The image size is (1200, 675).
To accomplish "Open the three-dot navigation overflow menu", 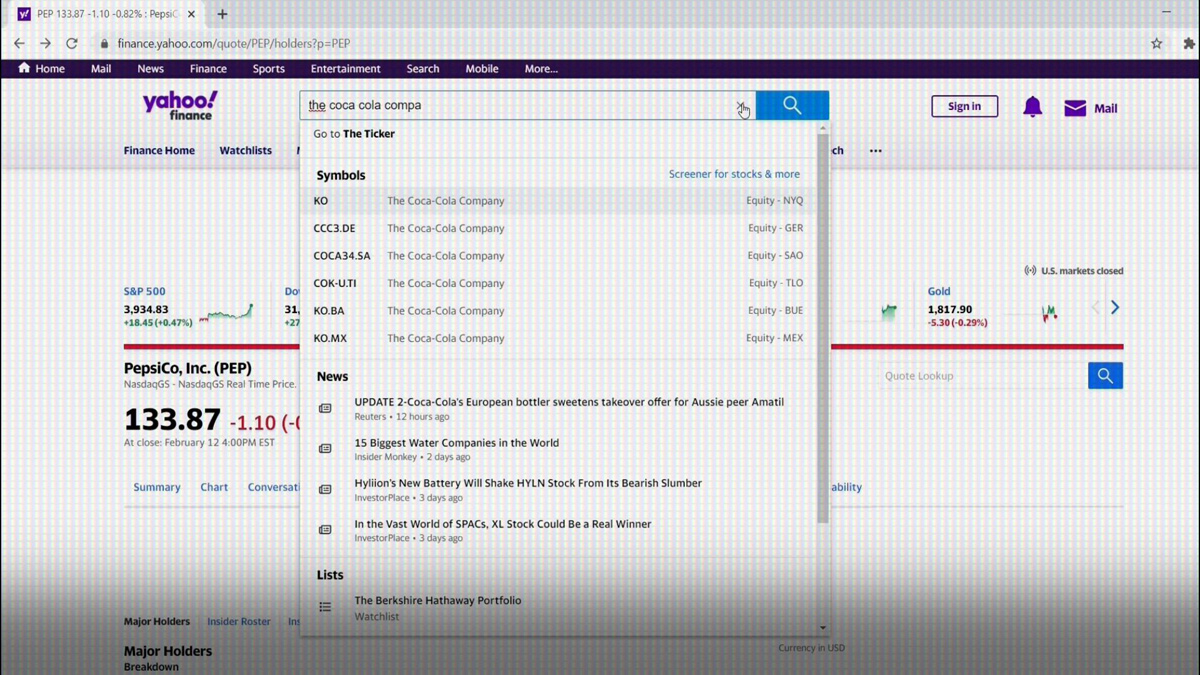I will click(x=876, y=151).
